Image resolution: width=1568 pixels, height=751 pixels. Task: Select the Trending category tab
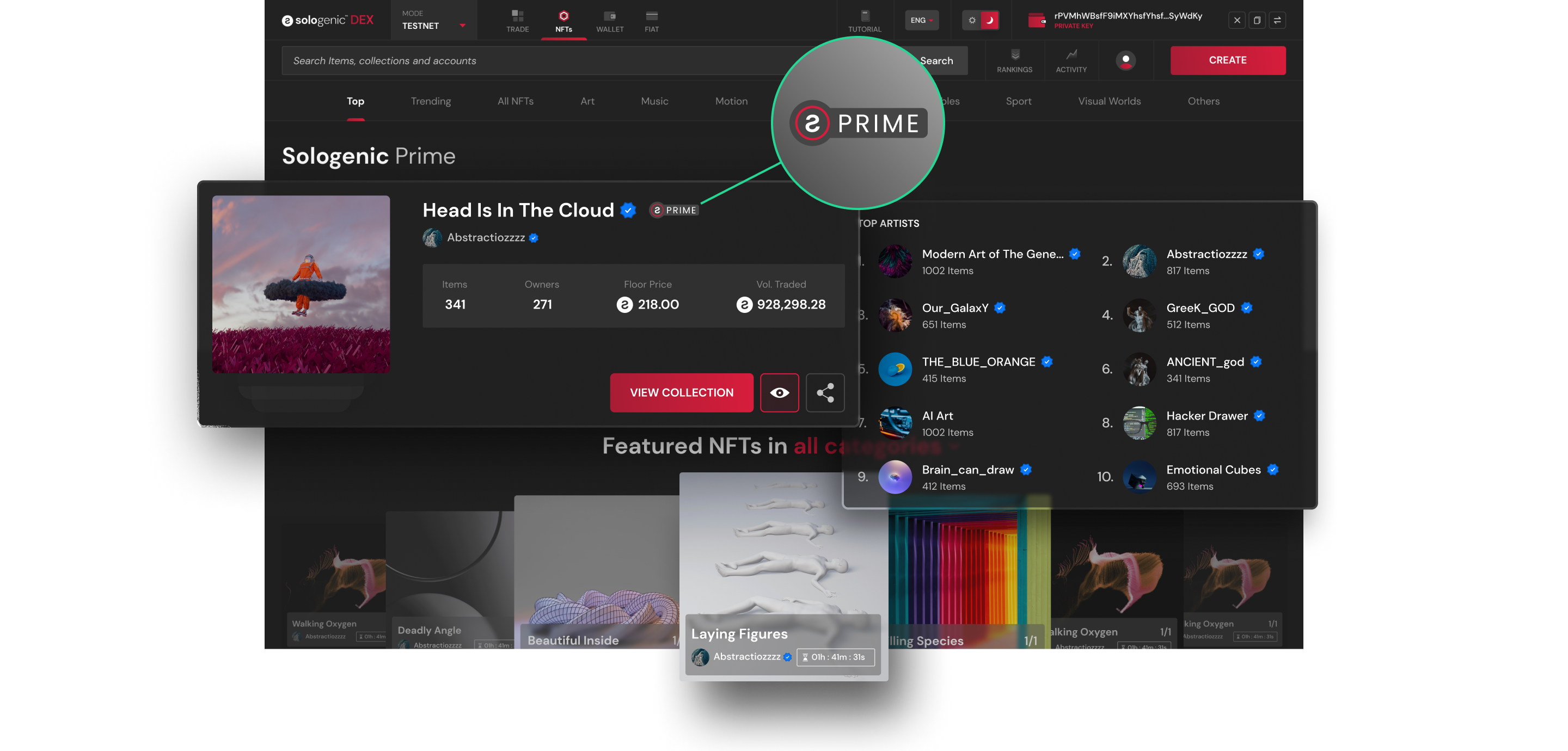[x=431, y=101]
